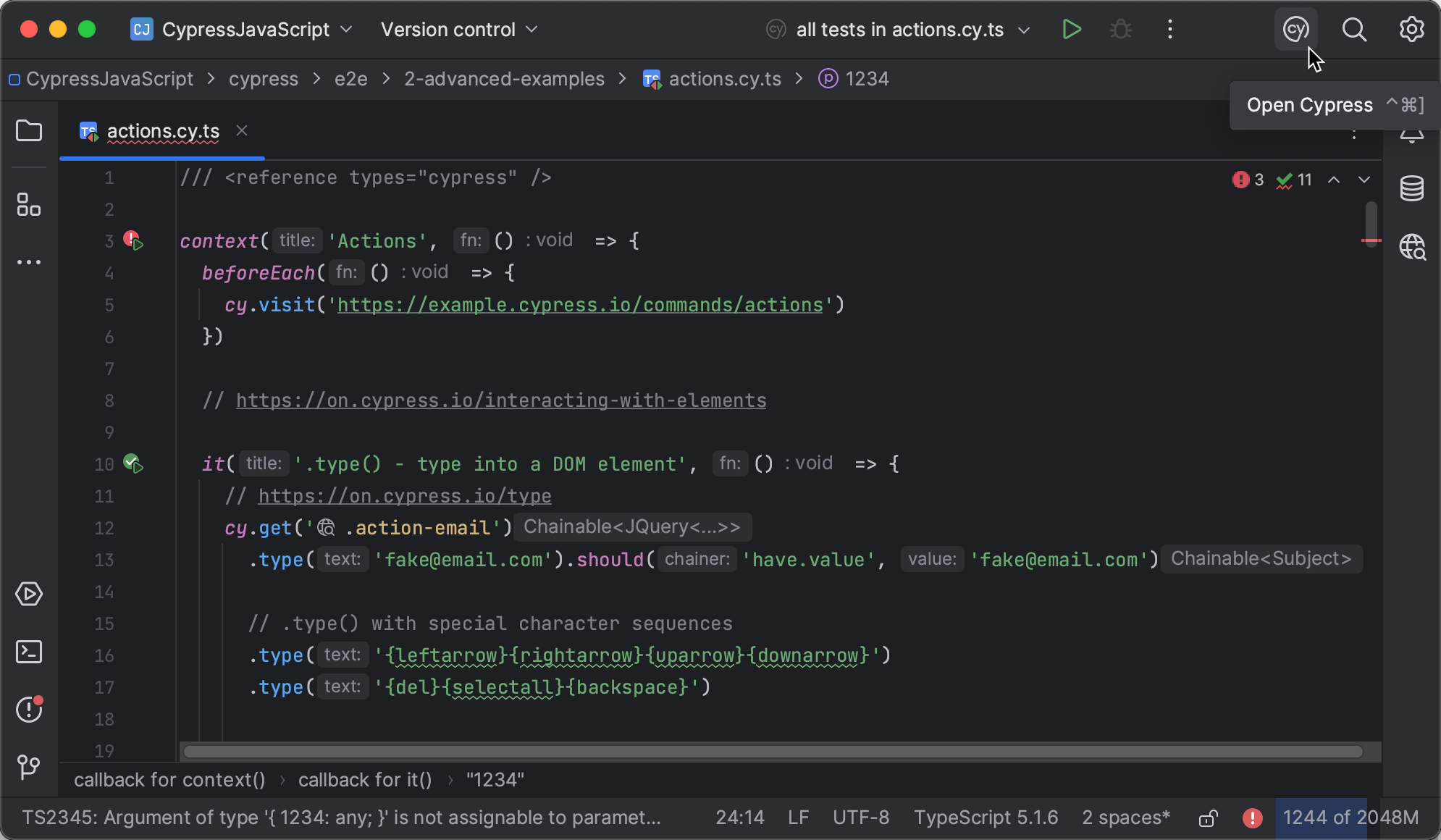Switch to the actions.cy.ts editor tab
1441x840 pixels.
coord(162,131)
